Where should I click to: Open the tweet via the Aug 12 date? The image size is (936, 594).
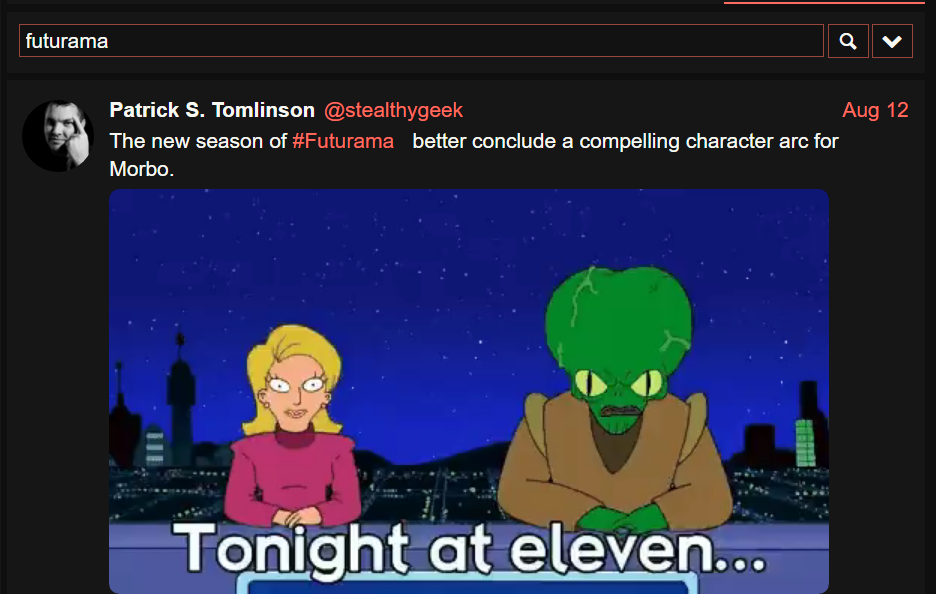pyautogui.click(x=875, y=110)
